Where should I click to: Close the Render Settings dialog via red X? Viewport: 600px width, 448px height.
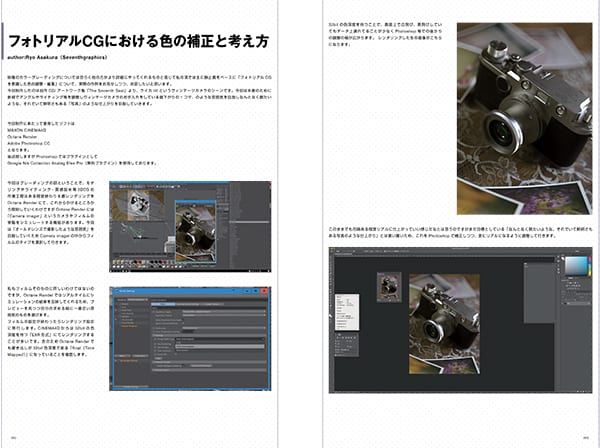[264, 291]
